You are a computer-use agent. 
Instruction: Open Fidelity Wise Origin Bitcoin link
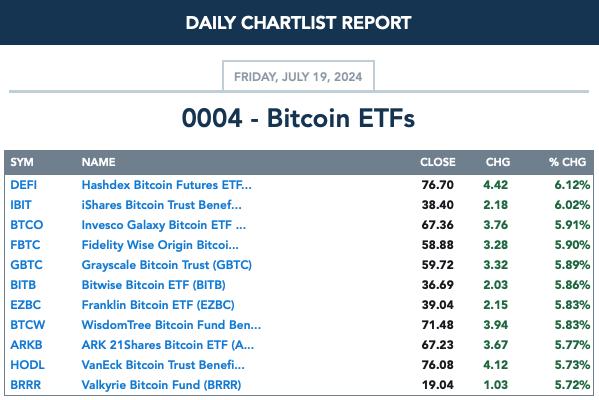pyautogui.click(x=160, y=245)
